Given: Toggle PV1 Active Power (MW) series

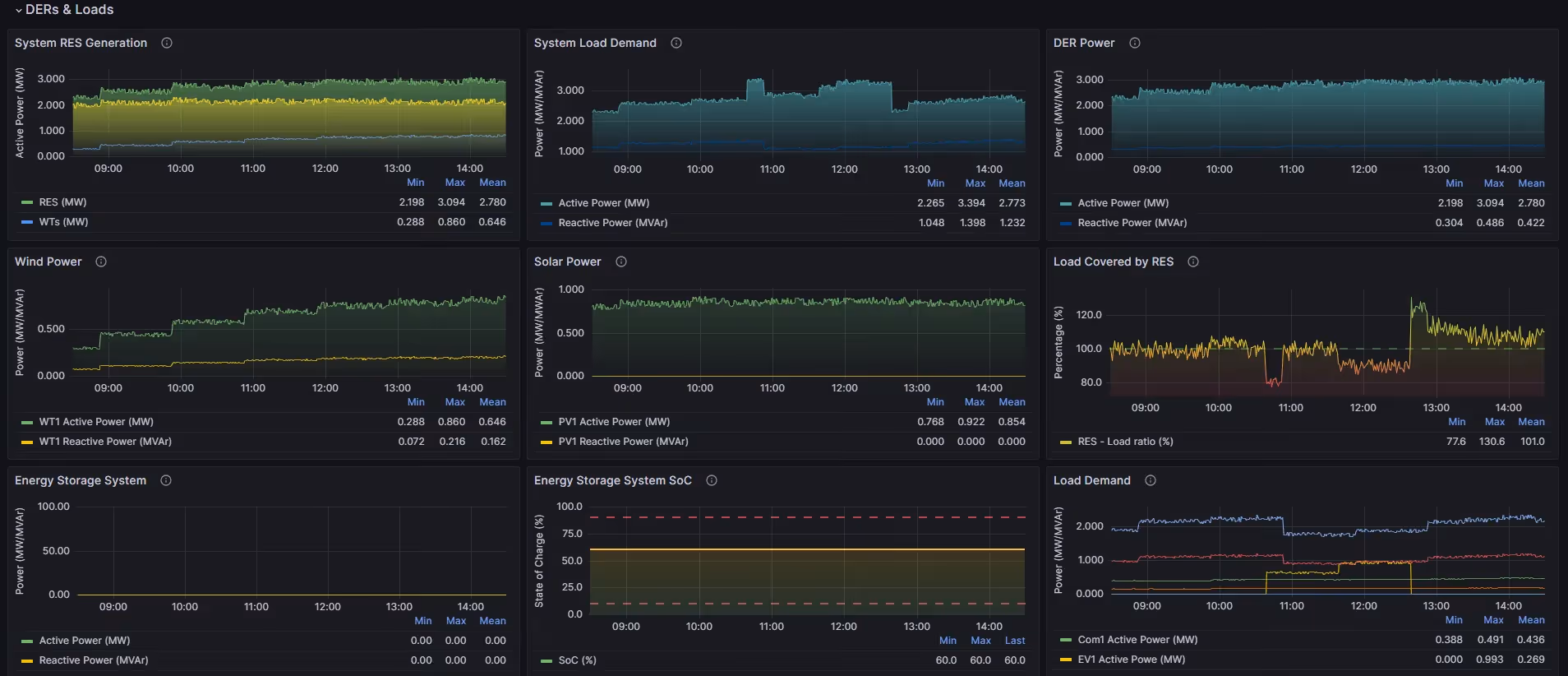Looking at the screenshot, I should pyautogui.click(x=614, y=422).
